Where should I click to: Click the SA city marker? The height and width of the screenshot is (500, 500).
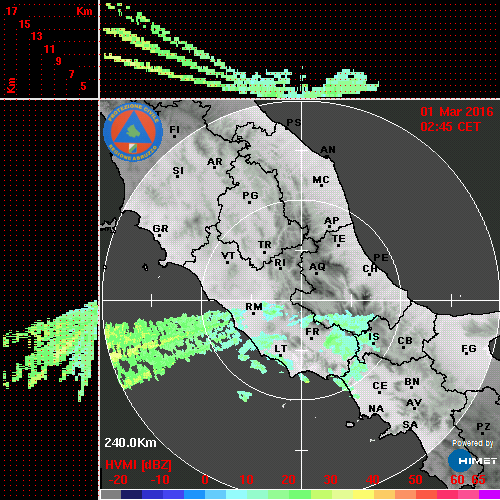click(410, 425)
